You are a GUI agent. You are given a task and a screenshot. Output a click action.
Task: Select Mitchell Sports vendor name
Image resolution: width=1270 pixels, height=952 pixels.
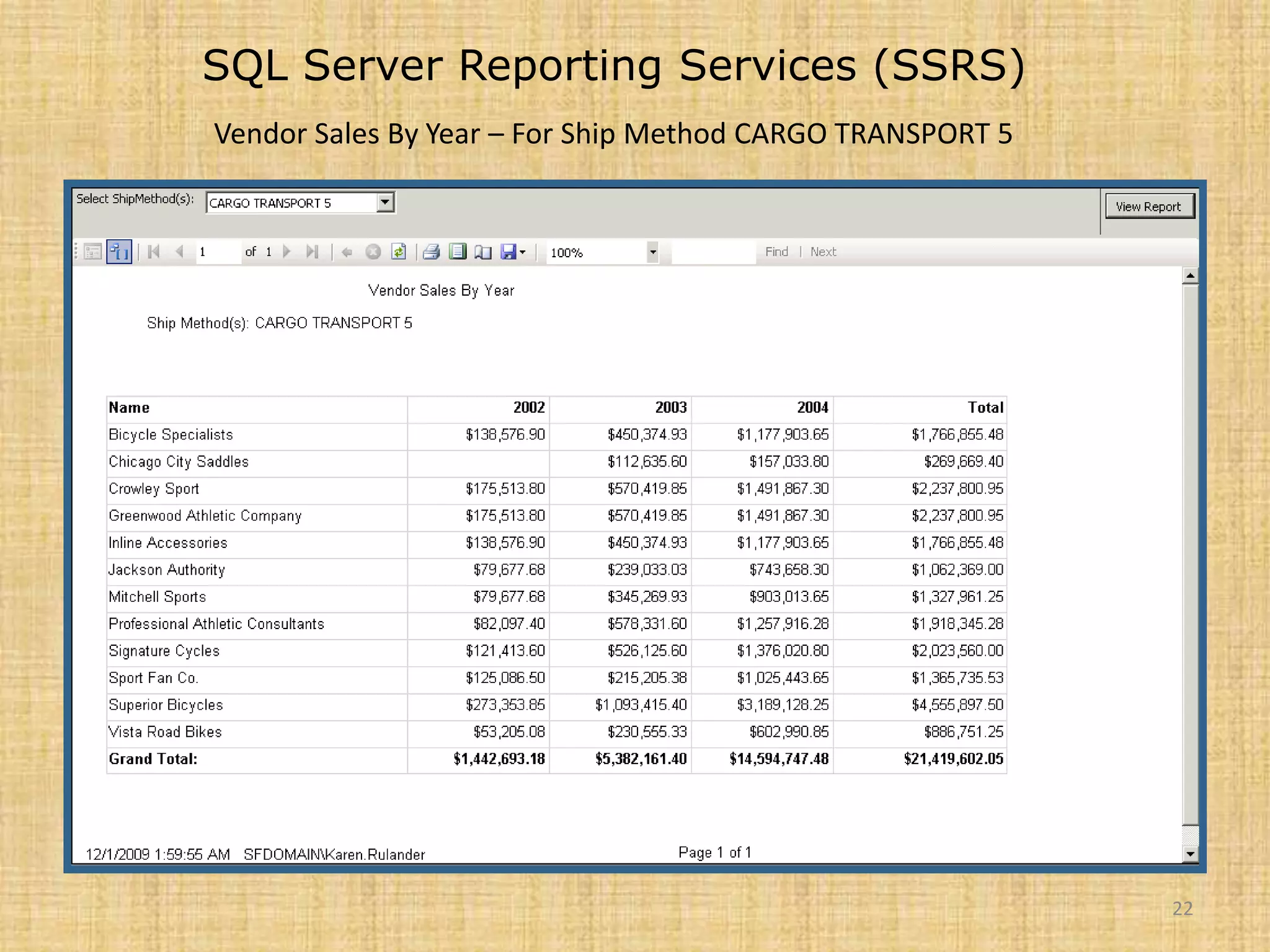[x=157, y=597]
